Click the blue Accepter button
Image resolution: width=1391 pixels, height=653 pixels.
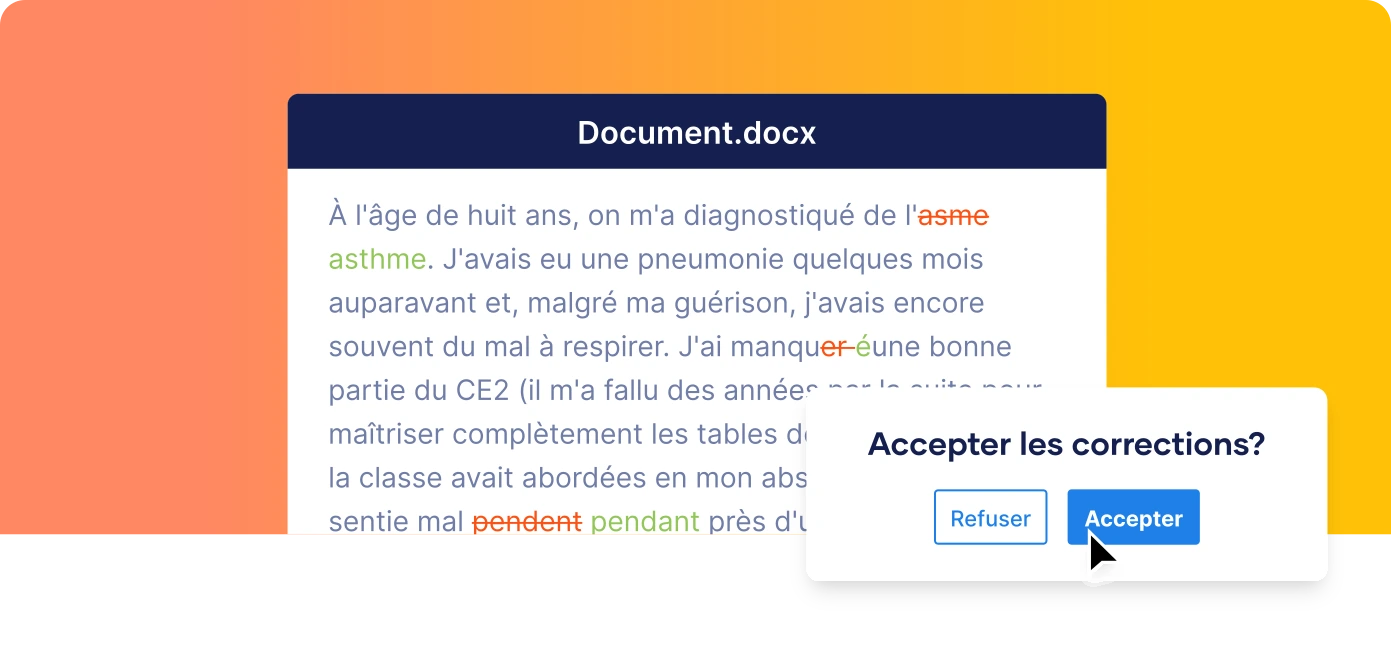tap(1133, 517)
